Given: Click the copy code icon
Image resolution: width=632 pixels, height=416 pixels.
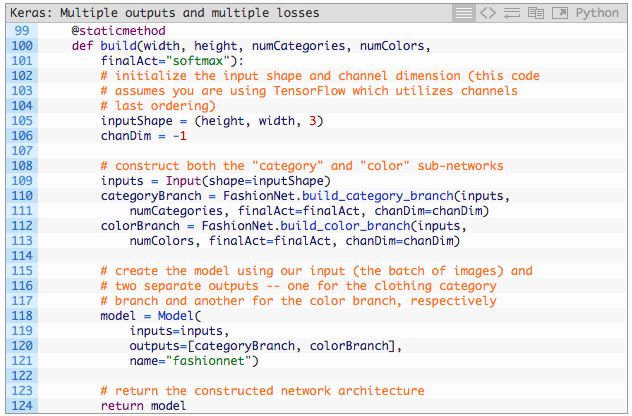Looking at the screenshot, I should [535, 13].
